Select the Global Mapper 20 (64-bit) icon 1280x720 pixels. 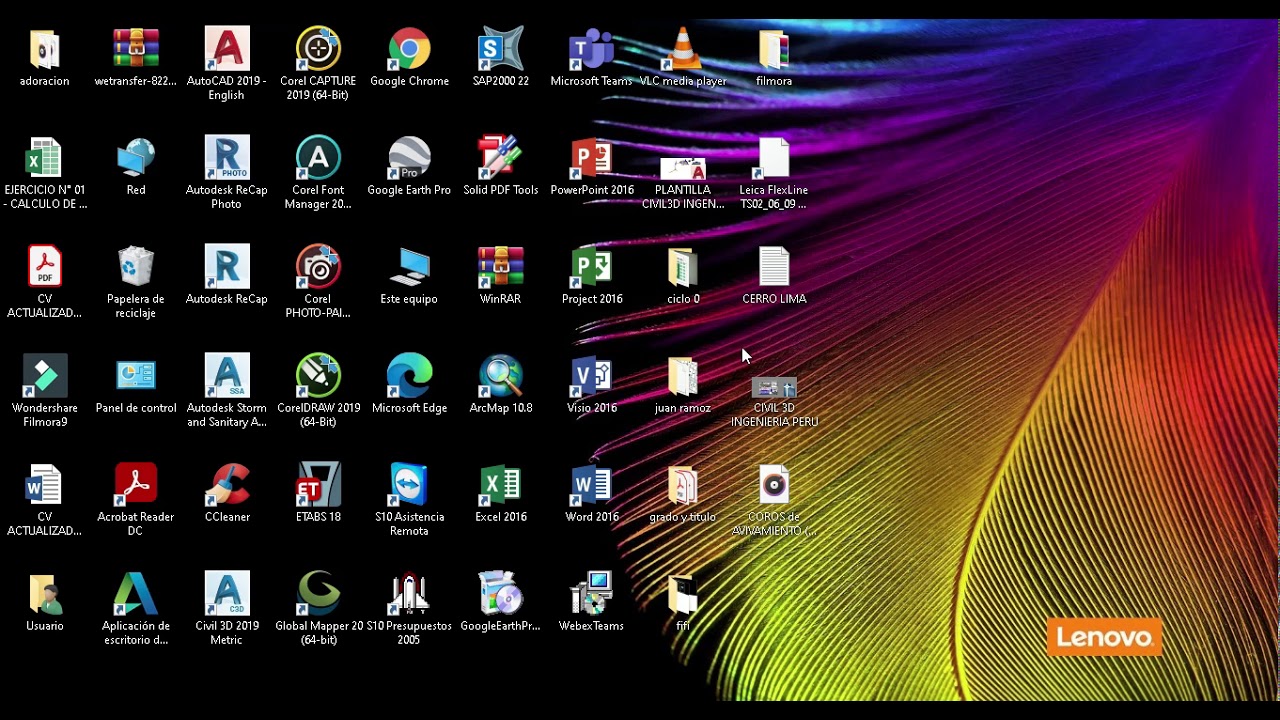point(318,594)
